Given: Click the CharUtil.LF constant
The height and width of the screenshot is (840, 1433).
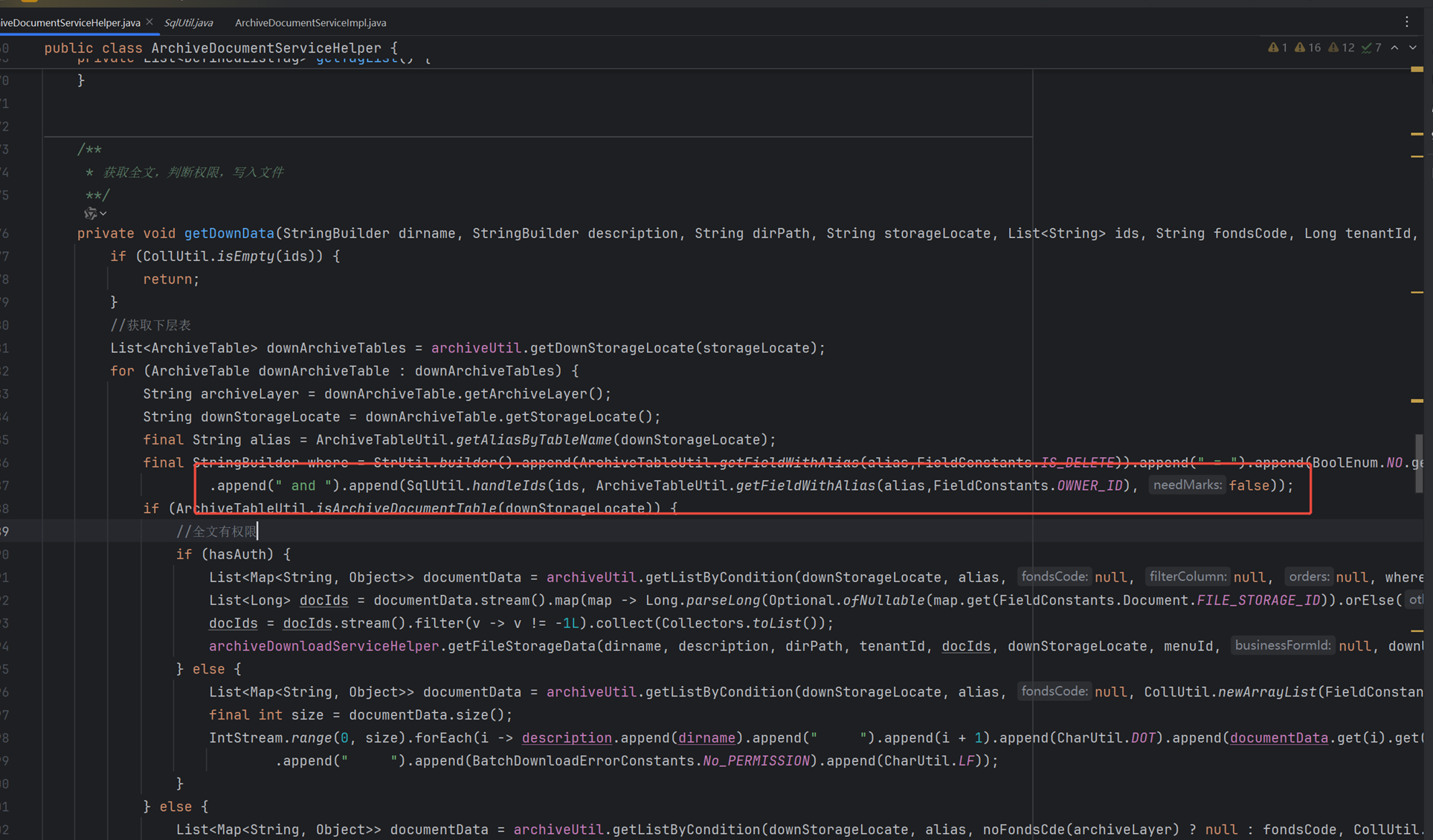Looking at the screenshot, I should pos(929,760).
